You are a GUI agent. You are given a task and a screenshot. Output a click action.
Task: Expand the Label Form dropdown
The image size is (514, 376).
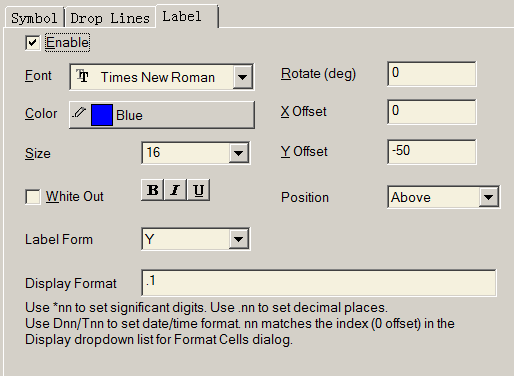pos(238,239)
